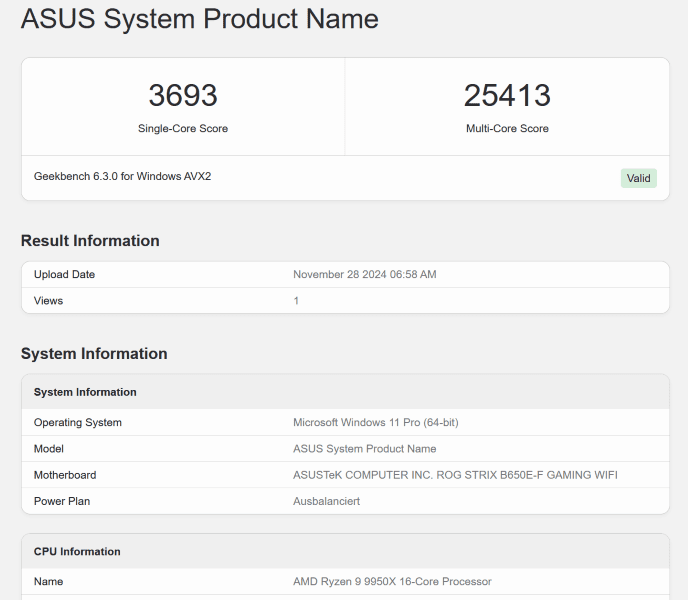
Task: Click the Geekbench 6.3.0 for Windows AVX2 text
Action: pos(122,176)
